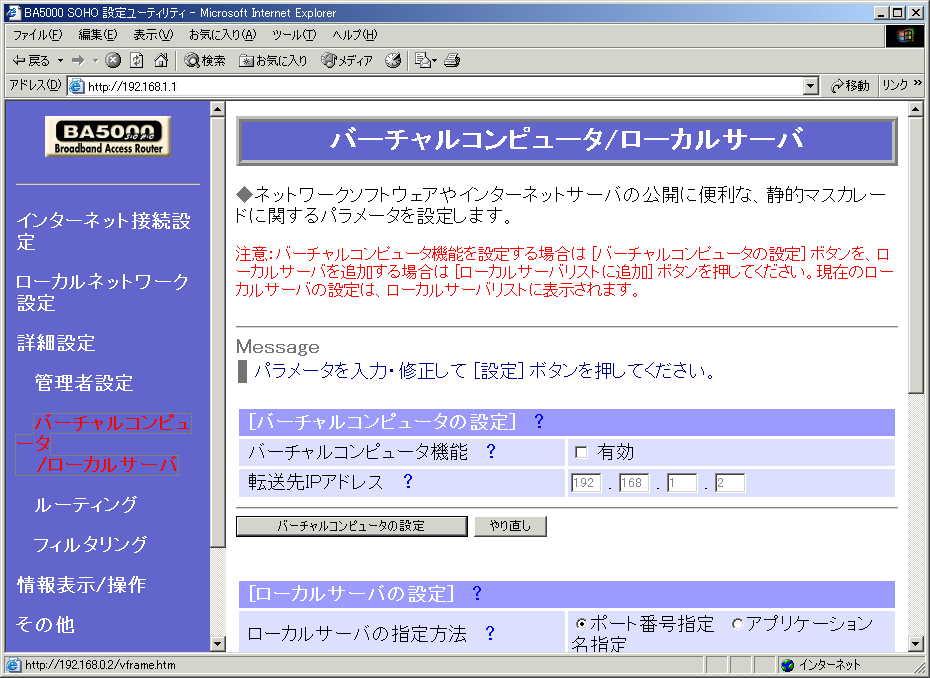Click the Print icon in toolbar
Image resolution: width=930 pixels, height=678 pixels.
click(452, 61)
